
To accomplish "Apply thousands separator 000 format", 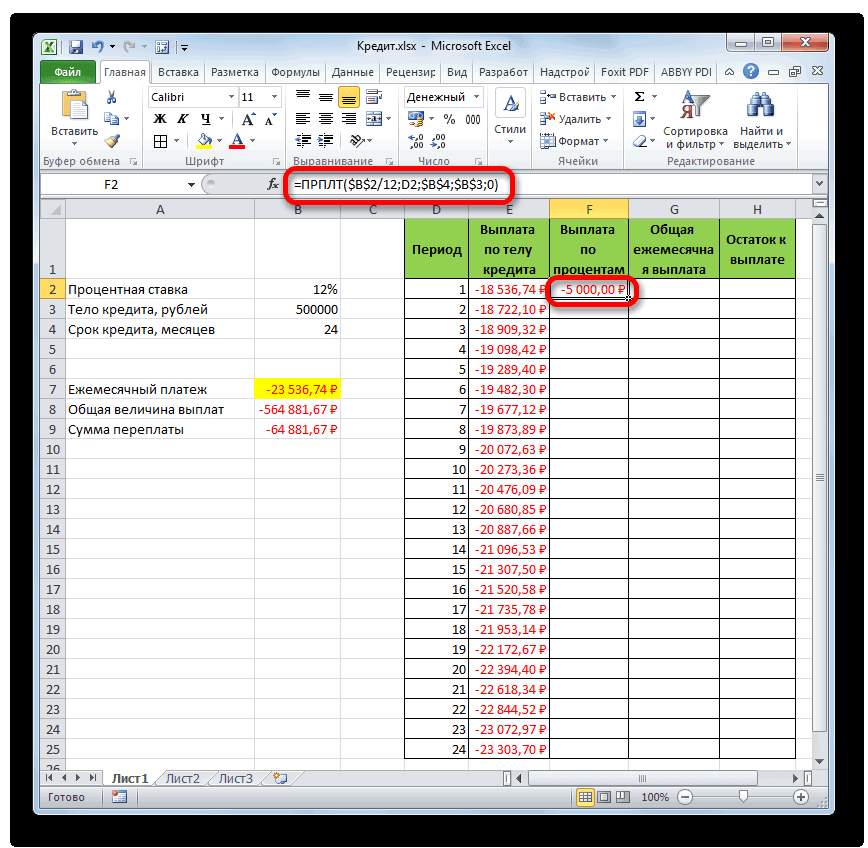I will pyautogui.click(x=473, y=119).
